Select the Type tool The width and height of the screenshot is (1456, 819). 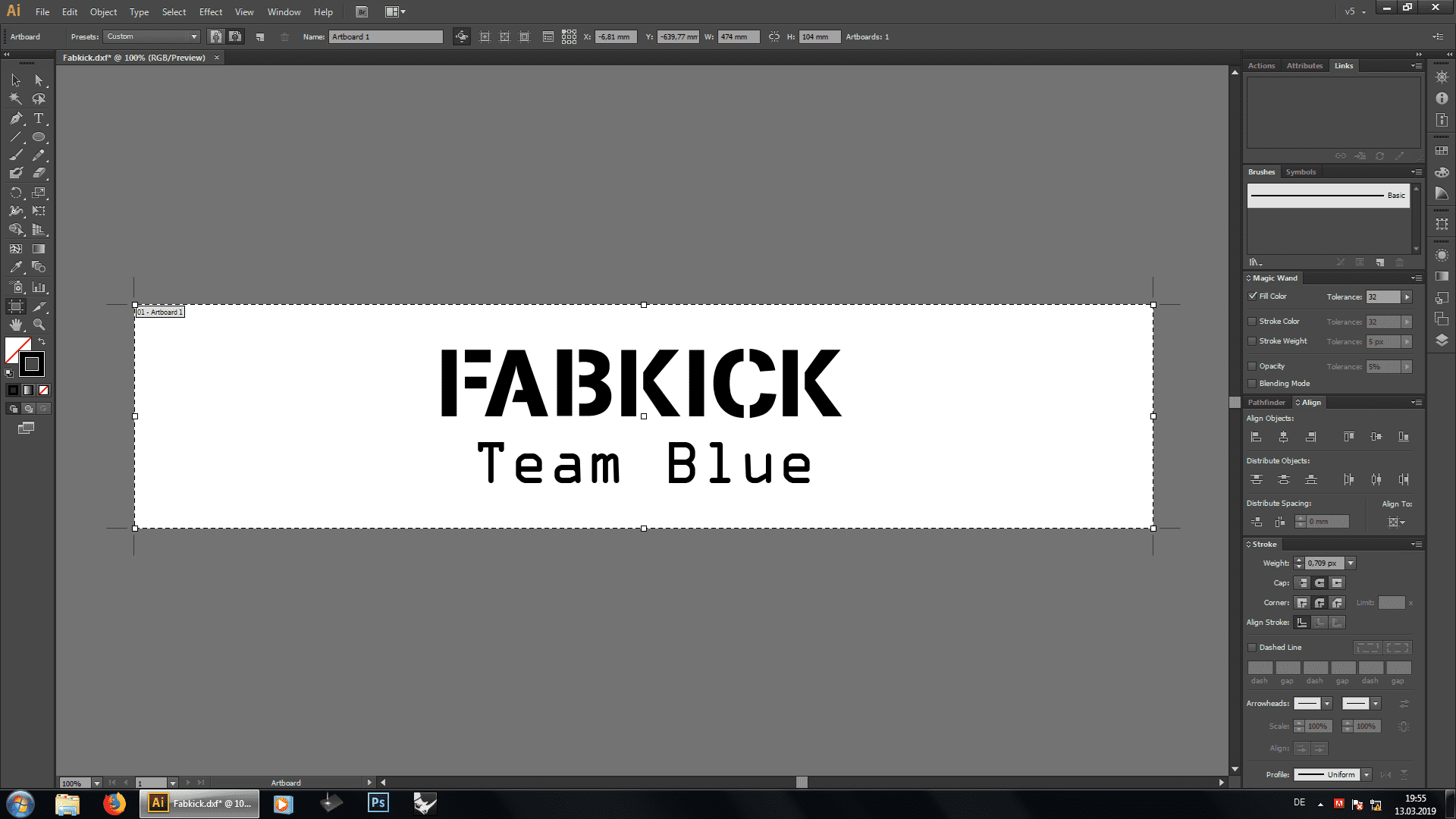click(x=39, y=118)
